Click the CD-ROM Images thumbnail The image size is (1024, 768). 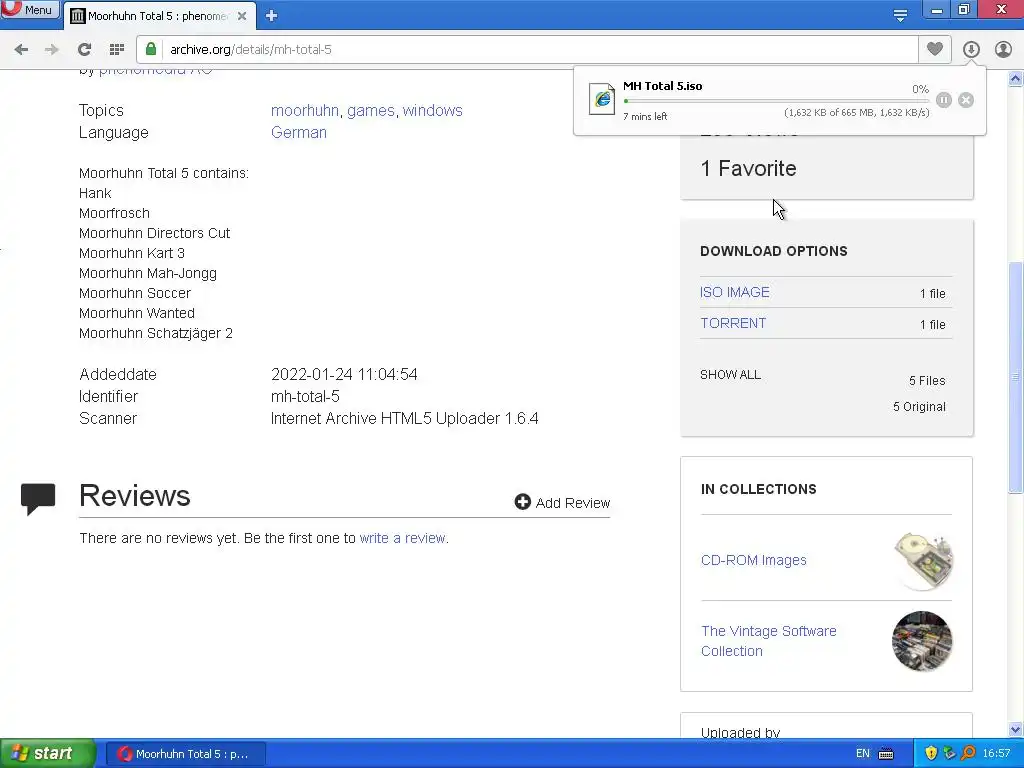tap(923, 560)
